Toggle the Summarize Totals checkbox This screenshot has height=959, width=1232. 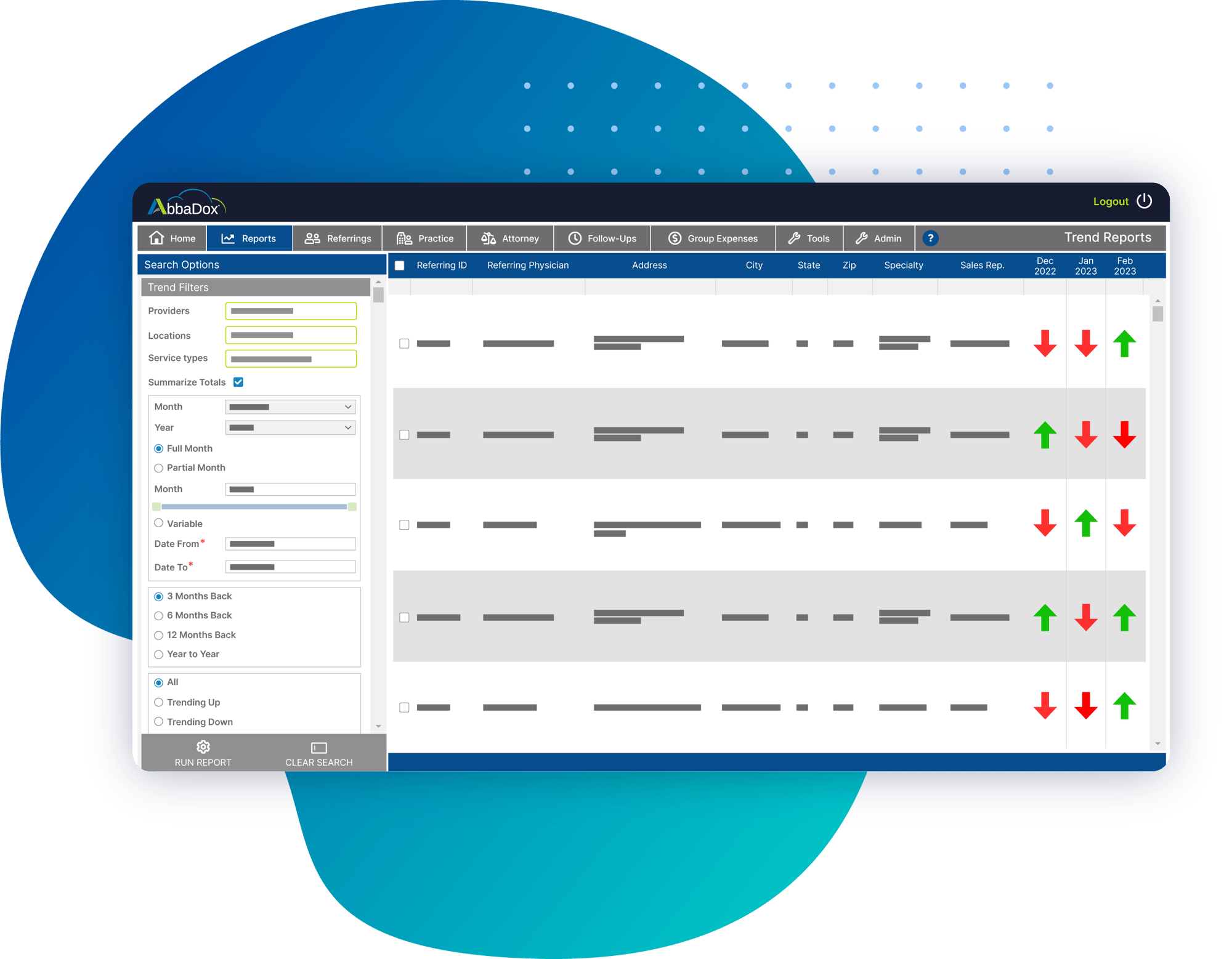(238, 382)
